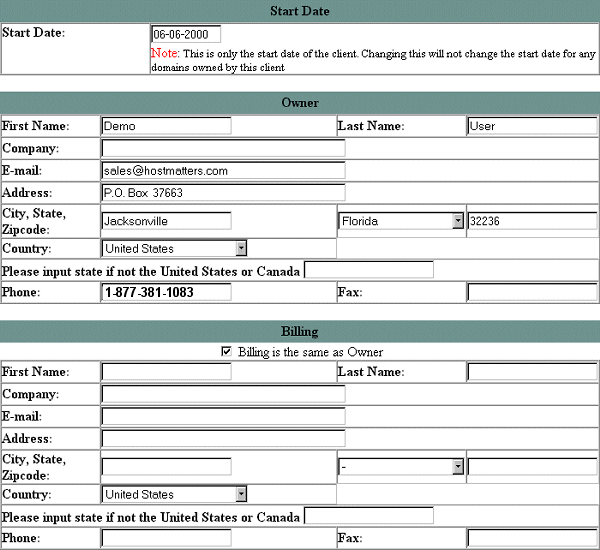Viewport: 600px width, 550px height.
Task: Click the Billing First Name field
Action: point(166,372)
